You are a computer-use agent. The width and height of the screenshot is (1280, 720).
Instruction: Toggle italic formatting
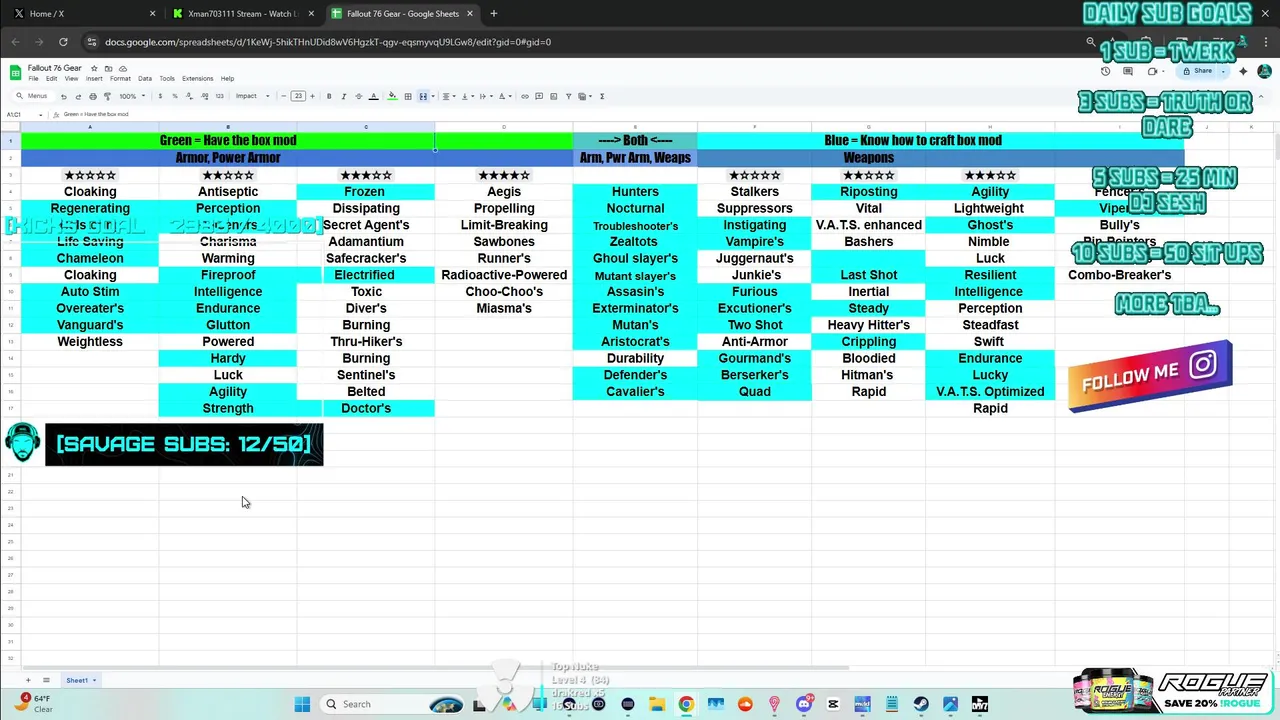344,96
